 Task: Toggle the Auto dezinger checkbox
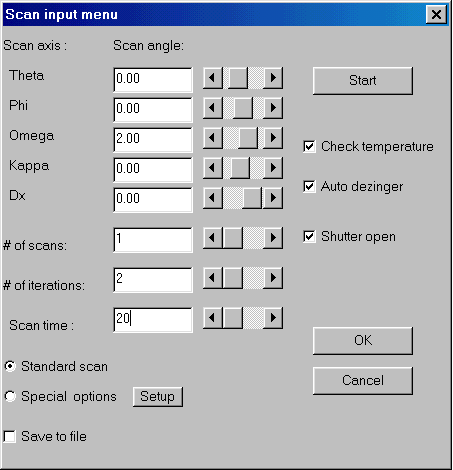click(309, 187)
